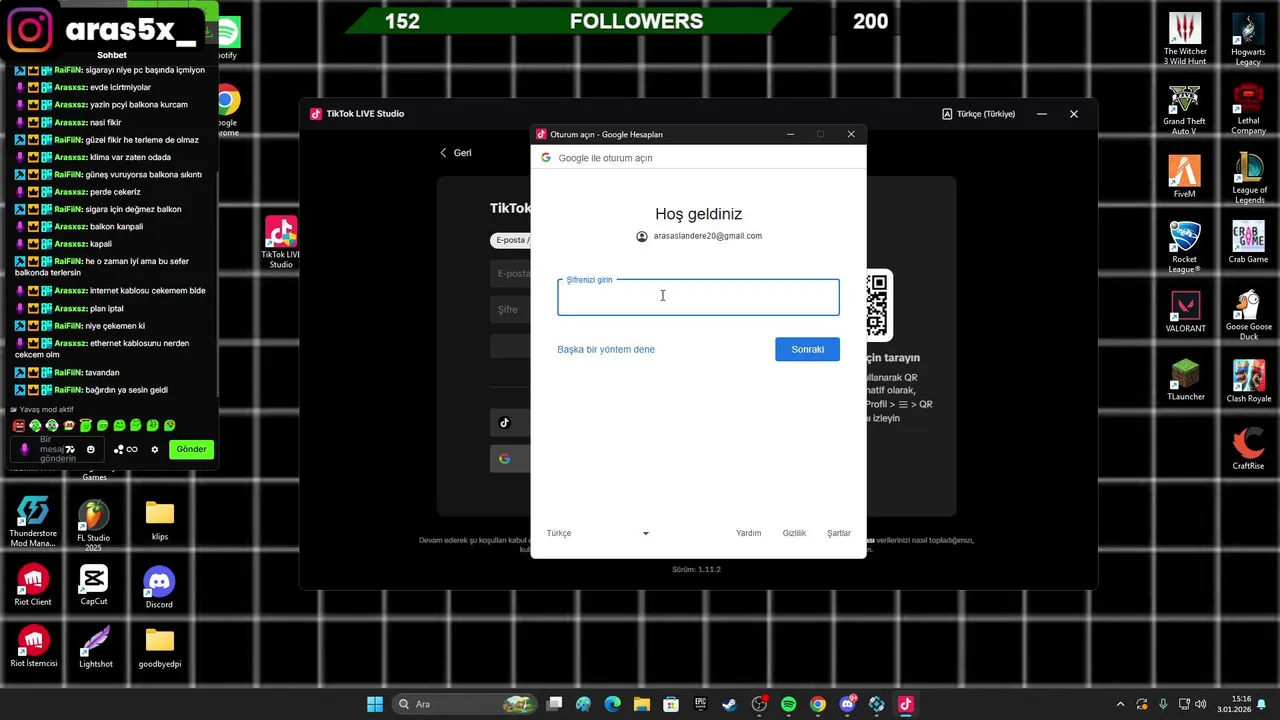
Task: Expand the hidden system tray icons chevron
Action: pyautogui.click(x=1120, y=704)
